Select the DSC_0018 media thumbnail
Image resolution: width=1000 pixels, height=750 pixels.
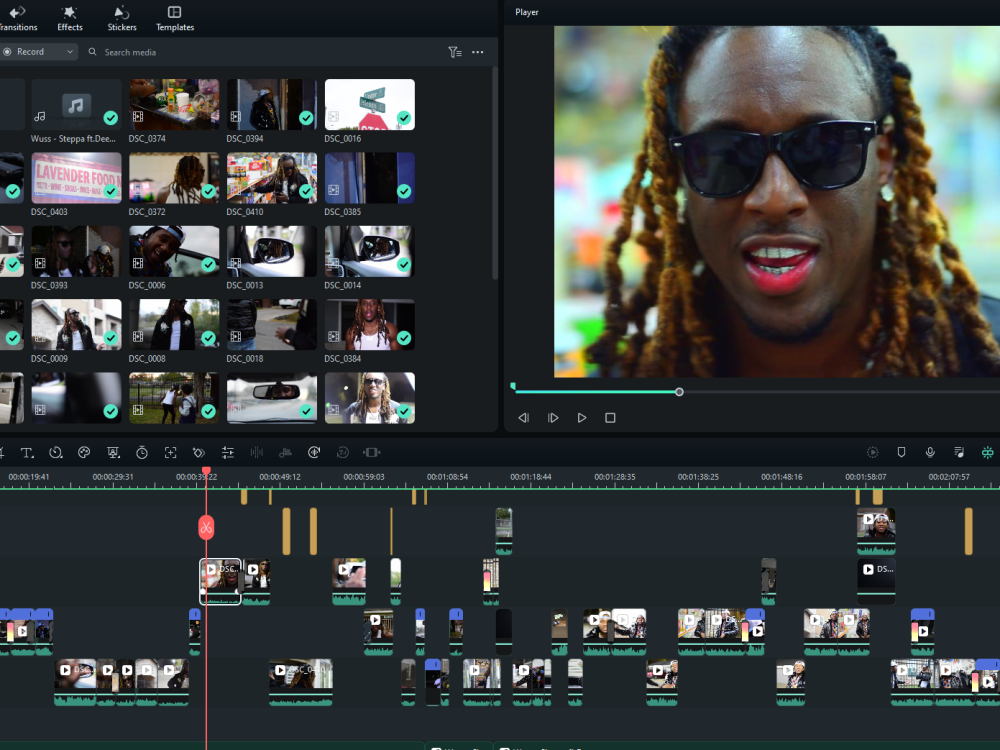click(x=272, y=325)
